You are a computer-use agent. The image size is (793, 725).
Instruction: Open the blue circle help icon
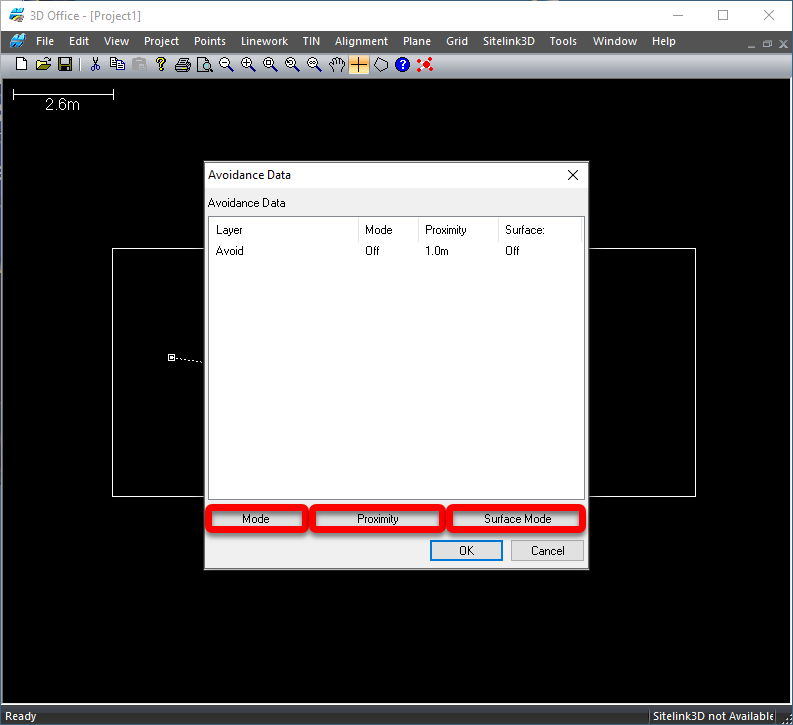tap(403, 64)
